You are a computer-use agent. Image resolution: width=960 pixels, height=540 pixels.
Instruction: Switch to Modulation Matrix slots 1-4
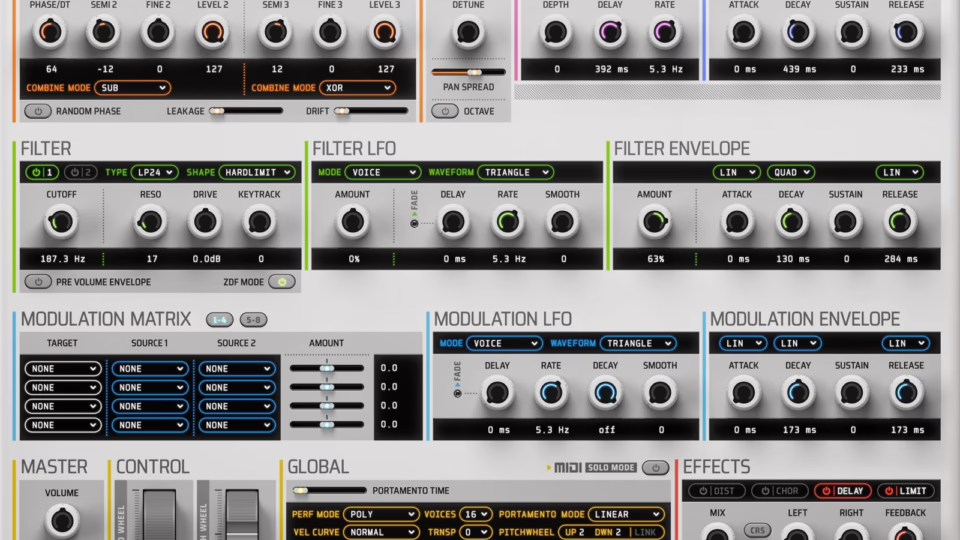[220, 320]
